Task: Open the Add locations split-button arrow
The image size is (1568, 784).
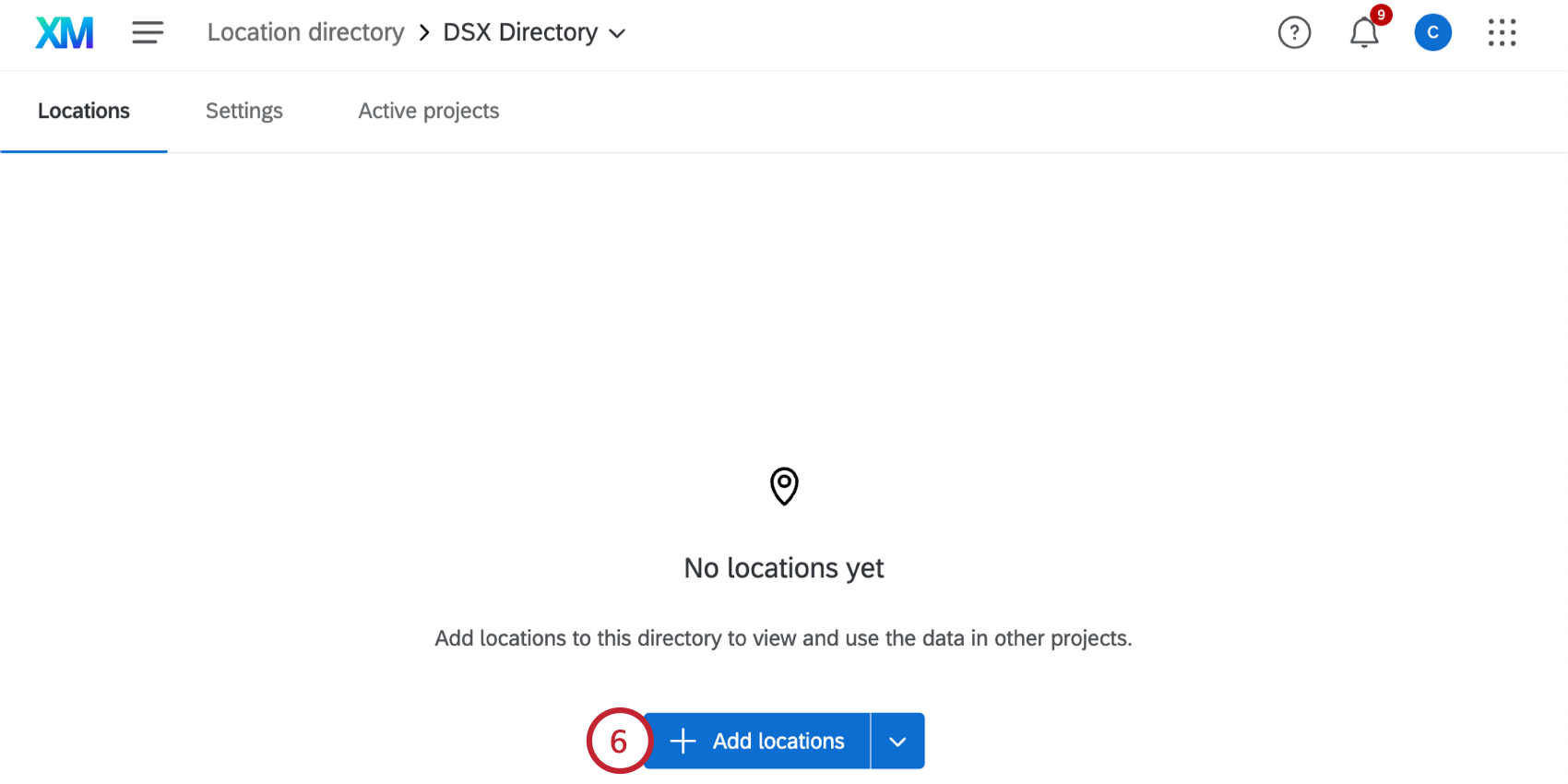Action: click(897, 741)
